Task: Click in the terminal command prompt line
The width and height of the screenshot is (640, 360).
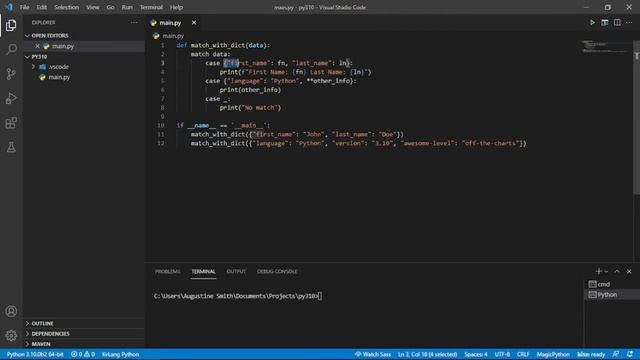Action: pos(238,296)
